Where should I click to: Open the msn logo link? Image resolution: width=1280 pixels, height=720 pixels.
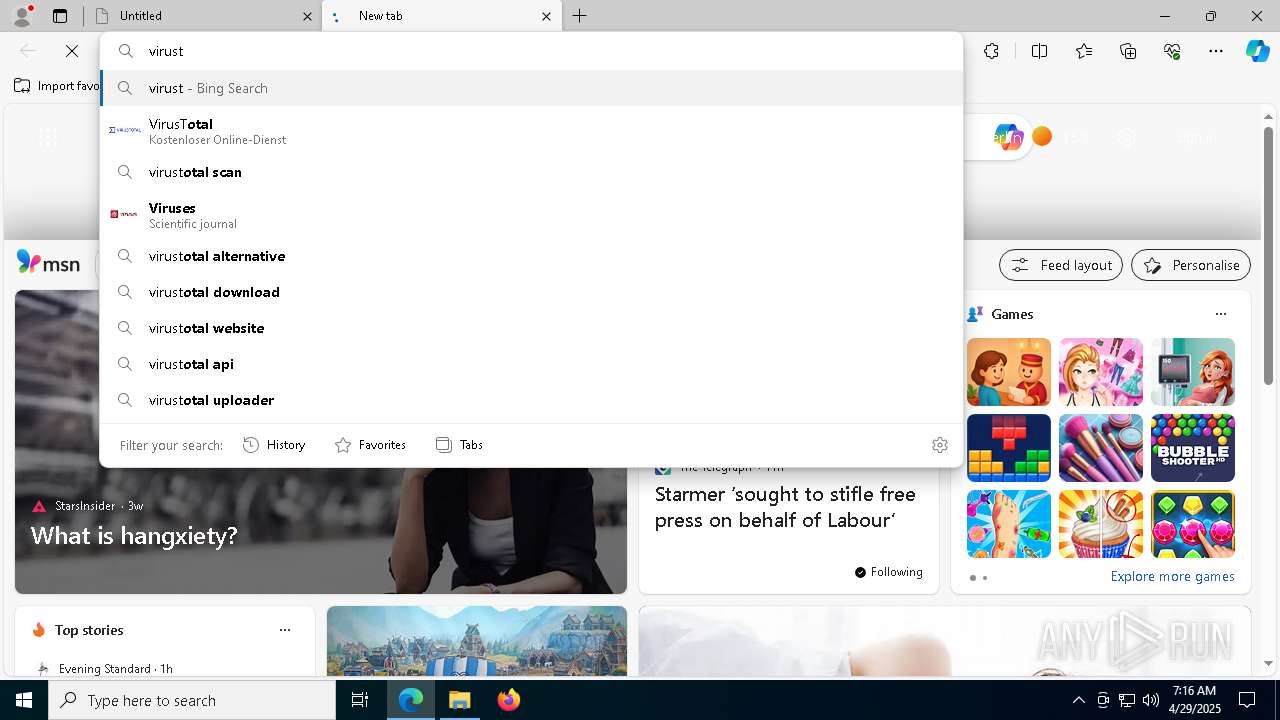(48, 263)
